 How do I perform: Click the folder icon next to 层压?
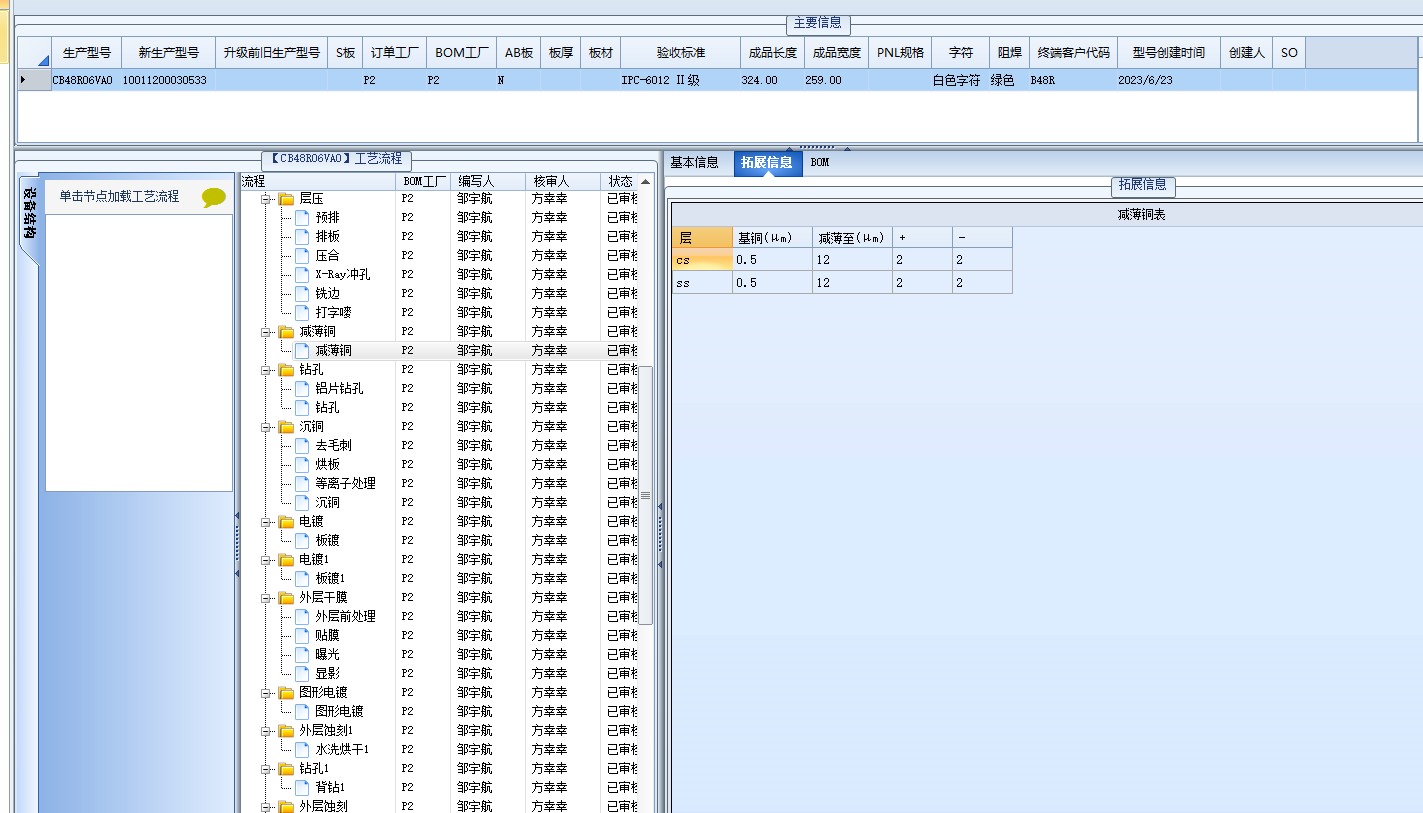pyautogui.click(x=287, y=199)
